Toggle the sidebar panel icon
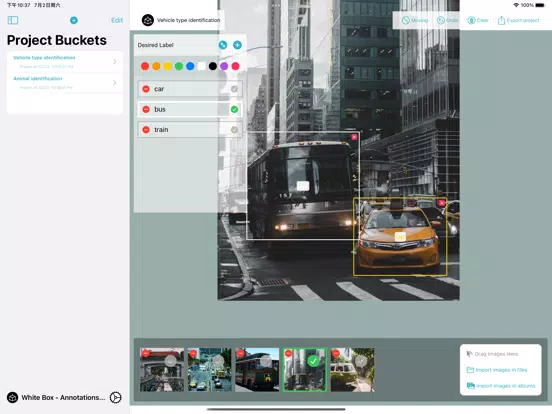The image size is (552, 414). tap(13, 20)
